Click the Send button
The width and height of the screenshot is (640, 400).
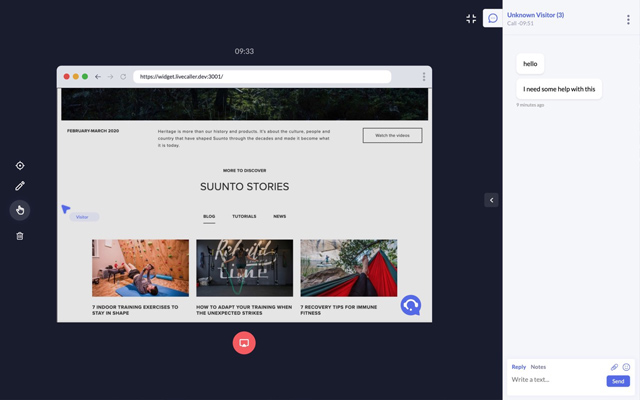coord(618,381)
